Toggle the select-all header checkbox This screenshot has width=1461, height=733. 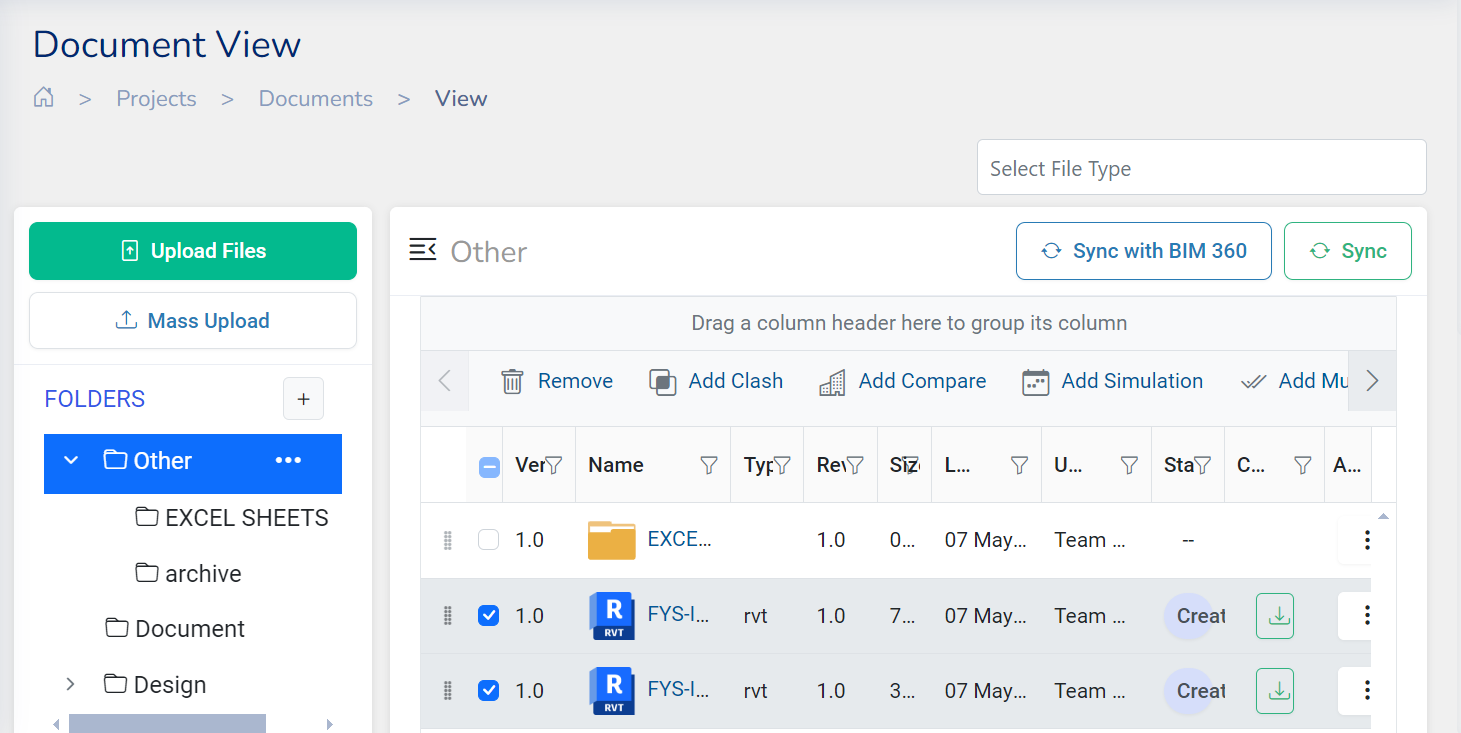(489, 466)
